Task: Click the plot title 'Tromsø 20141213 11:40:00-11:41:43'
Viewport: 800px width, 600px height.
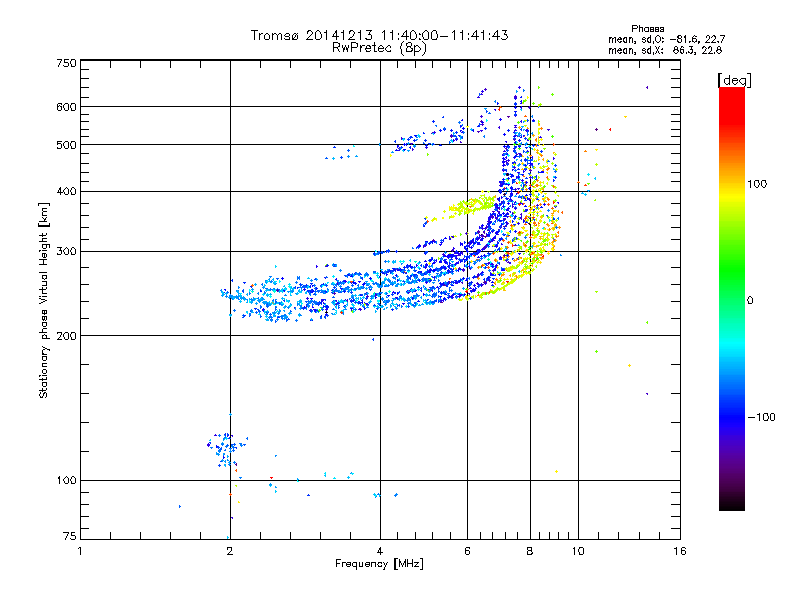Action: tap(379, 35)
